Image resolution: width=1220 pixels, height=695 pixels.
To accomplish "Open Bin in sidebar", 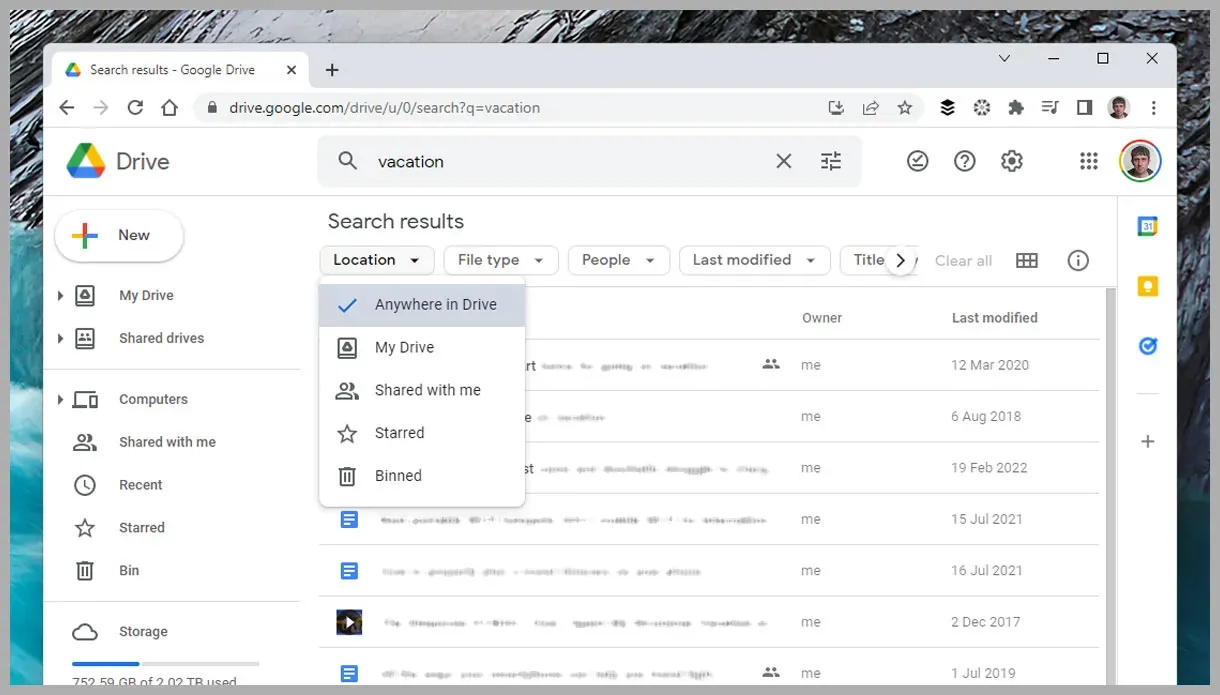I will coord(129,571).
